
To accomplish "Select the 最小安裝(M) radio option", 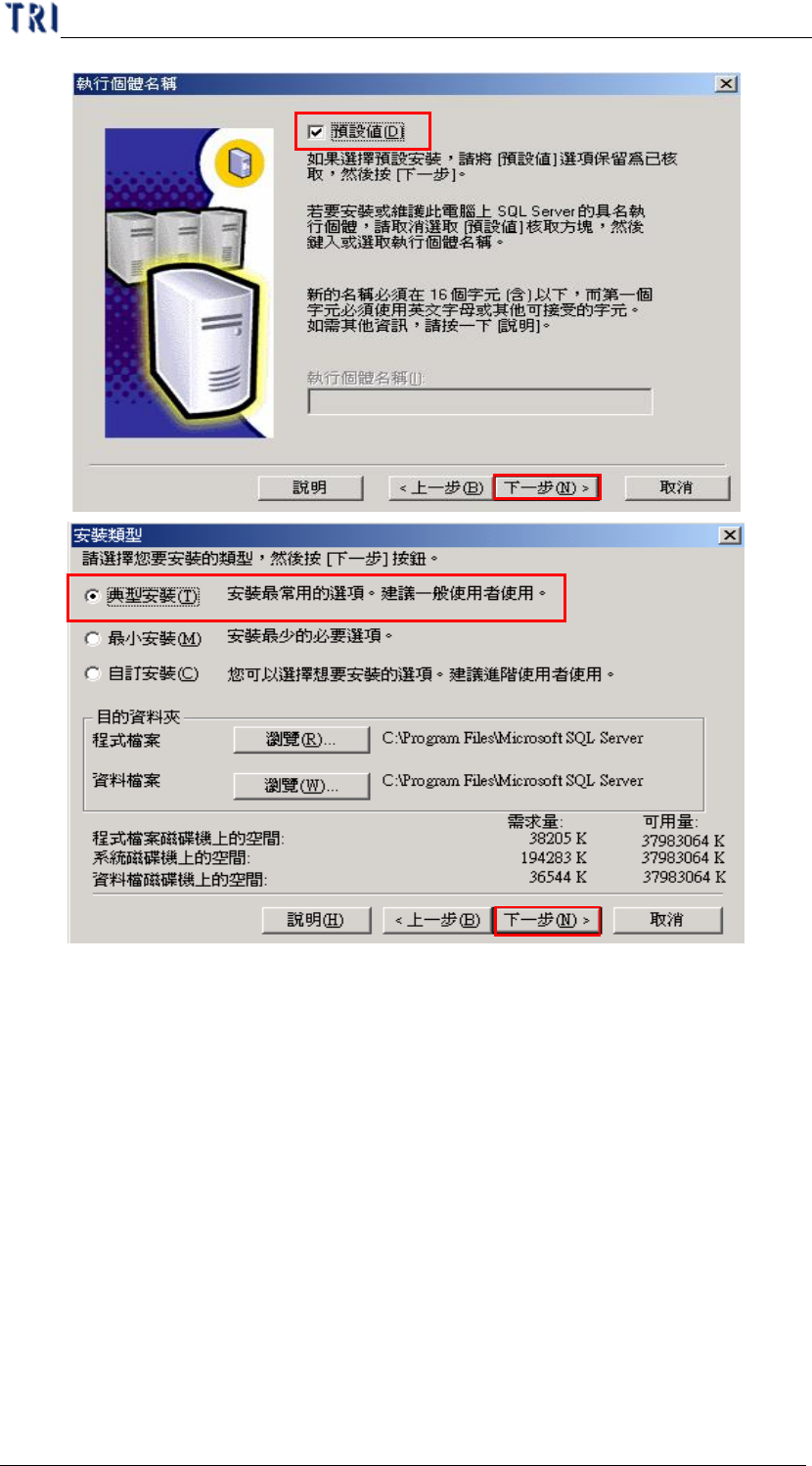I will point(93,639).
